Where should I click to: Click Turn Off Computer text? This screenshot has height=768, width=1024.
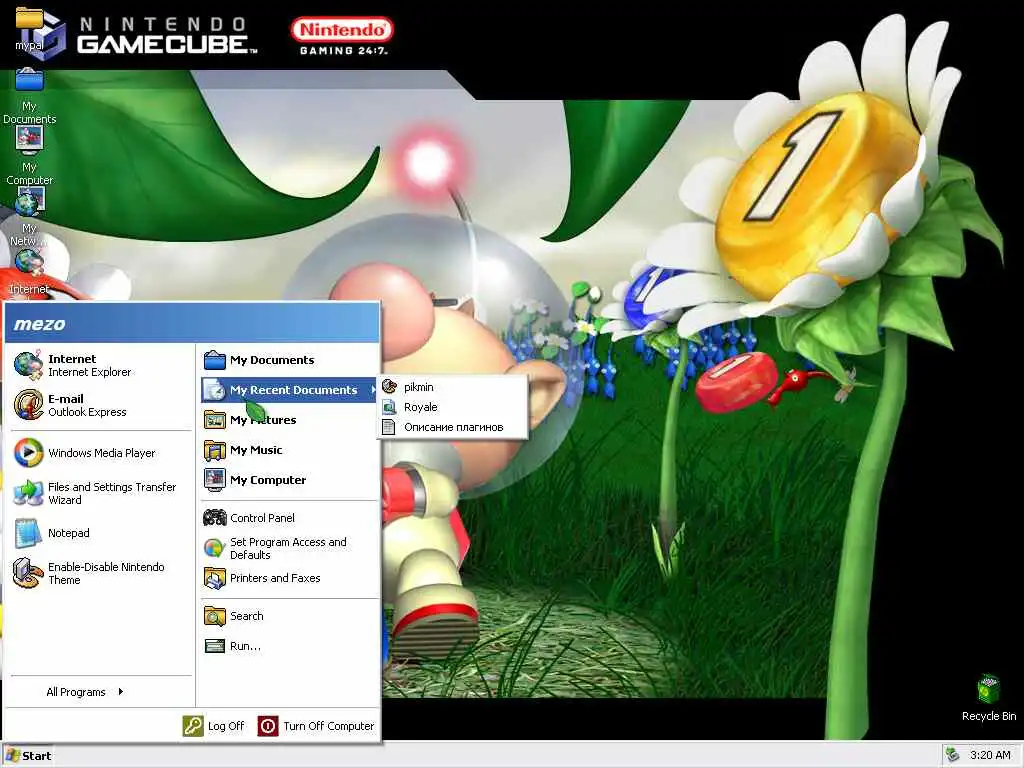(328, 726)
